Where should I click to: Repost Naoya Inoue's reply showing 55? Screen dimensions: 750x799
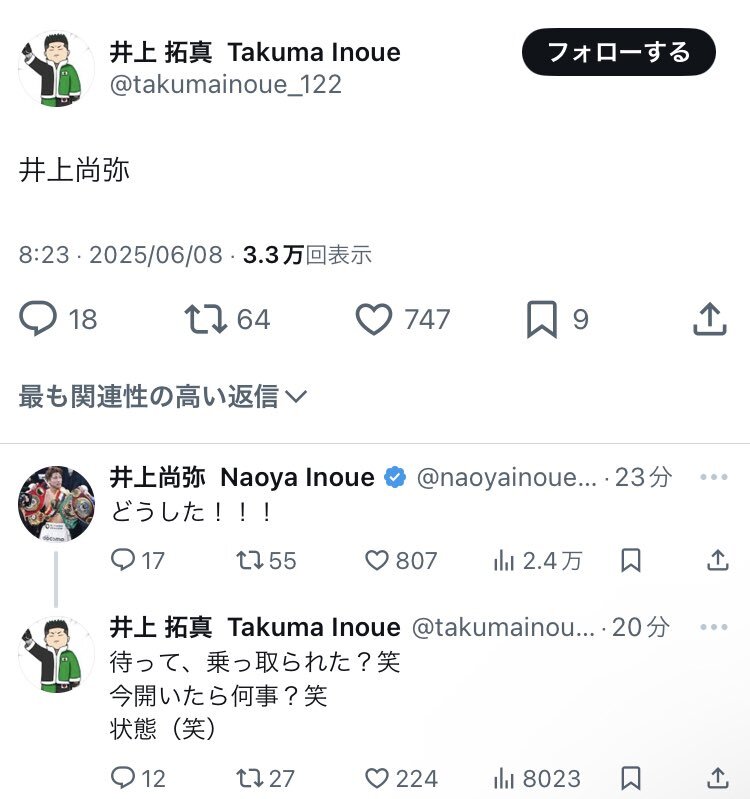[x=266, y=561]
